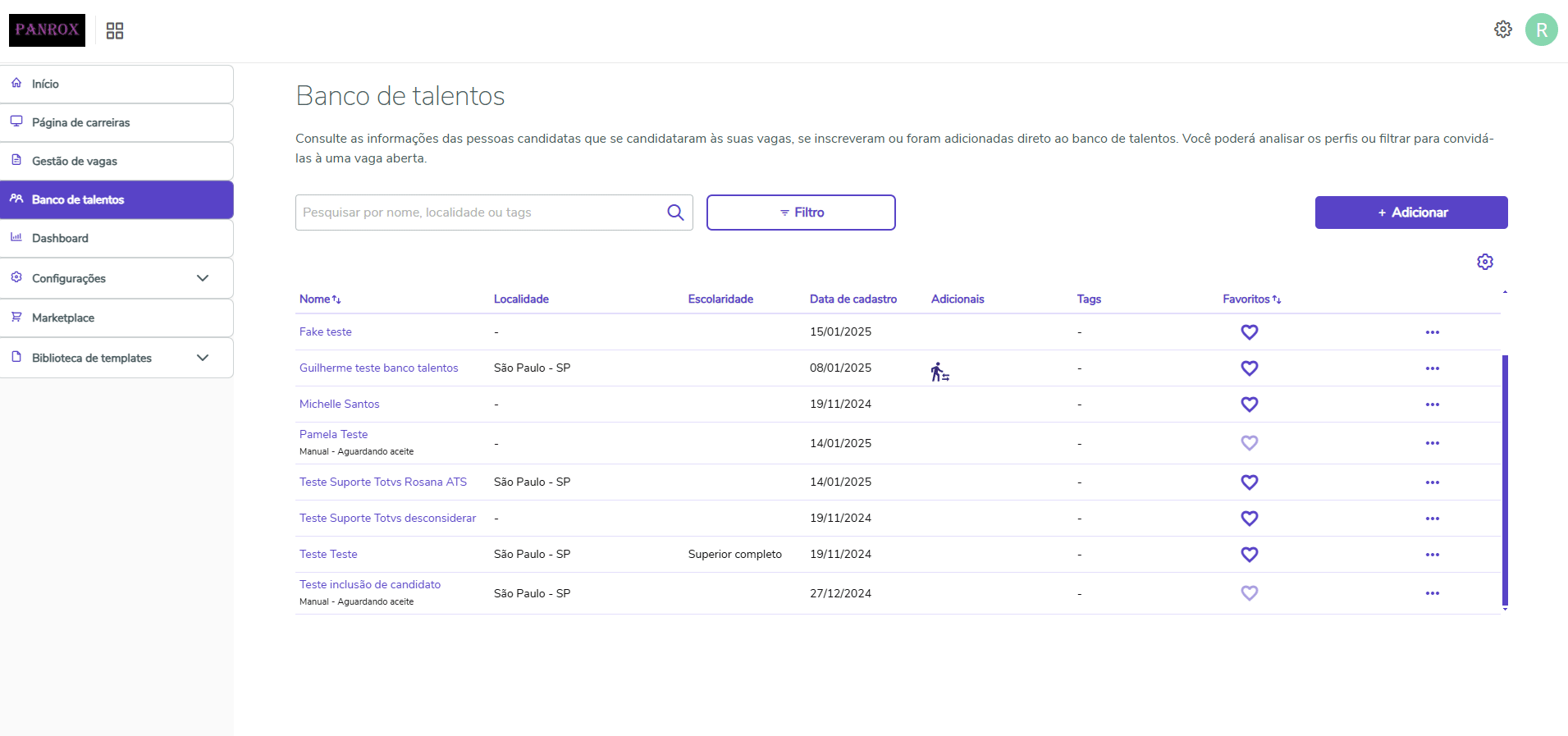The height and width of the screenshot is (736, 1568).
Task: Select Banco de talentos menu item
Action: coord(117,199)
